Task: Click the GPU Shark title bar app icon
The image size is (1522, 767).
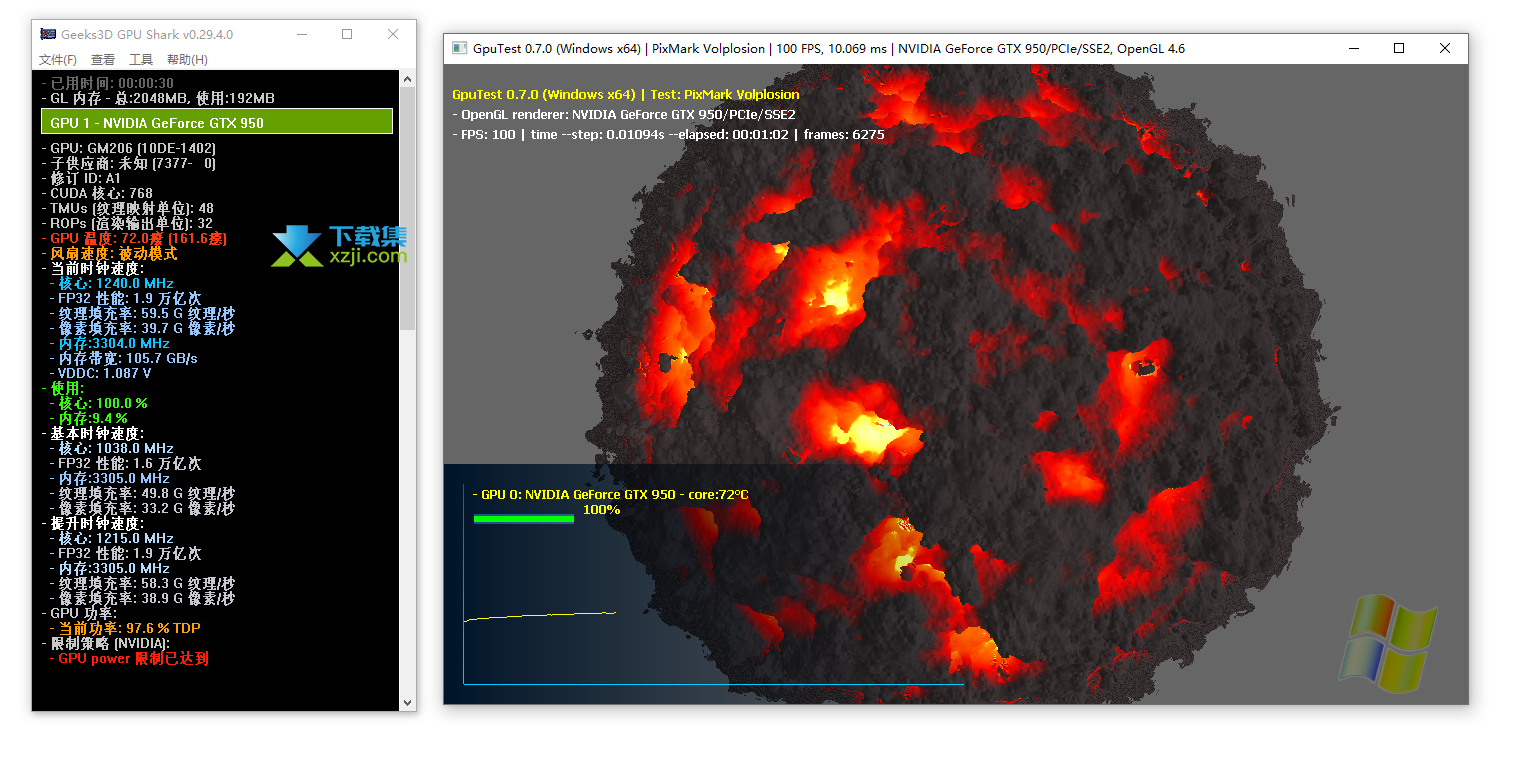Action: coord(47,34)
